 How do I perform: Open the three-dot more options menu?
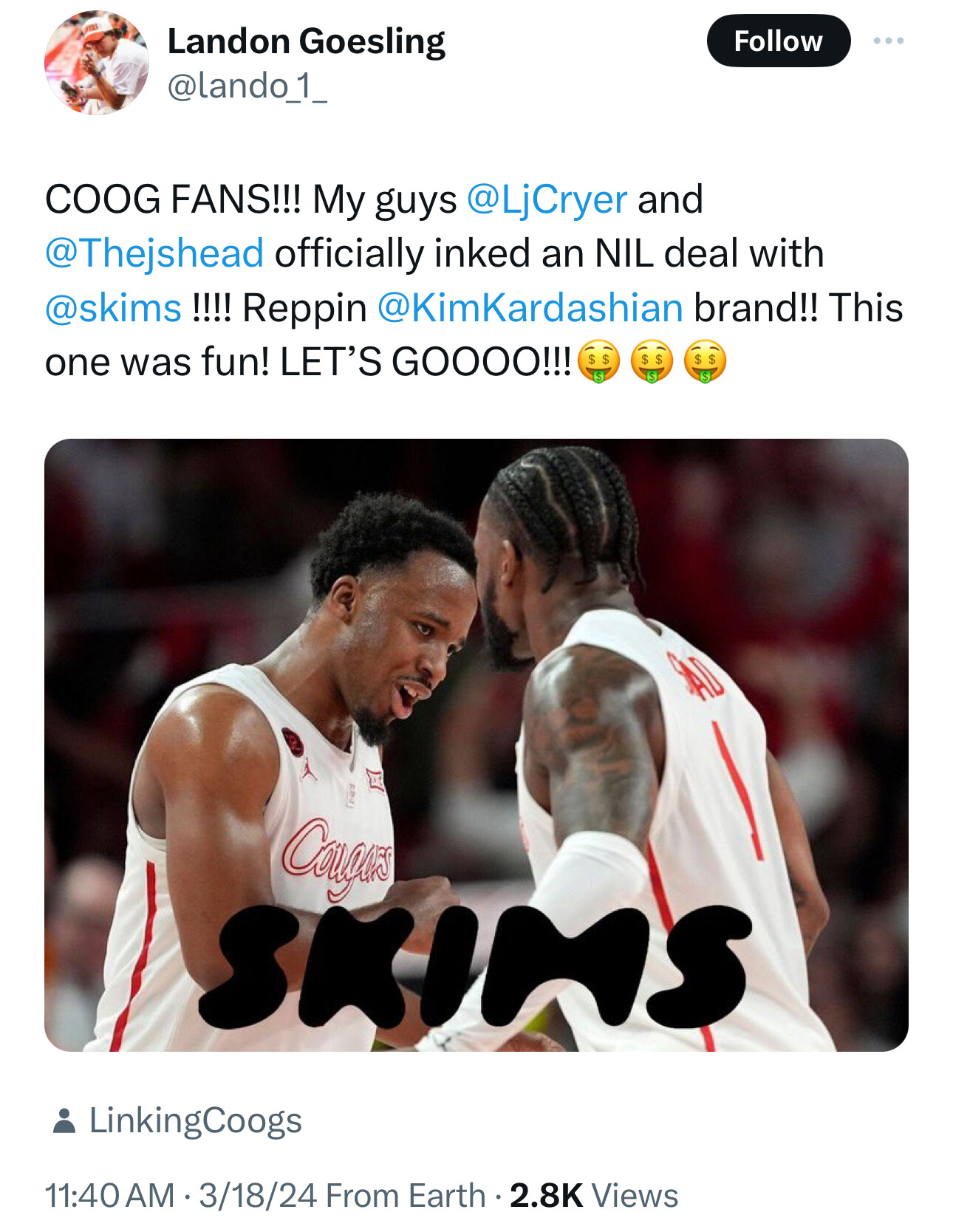(x=888, y=41)
